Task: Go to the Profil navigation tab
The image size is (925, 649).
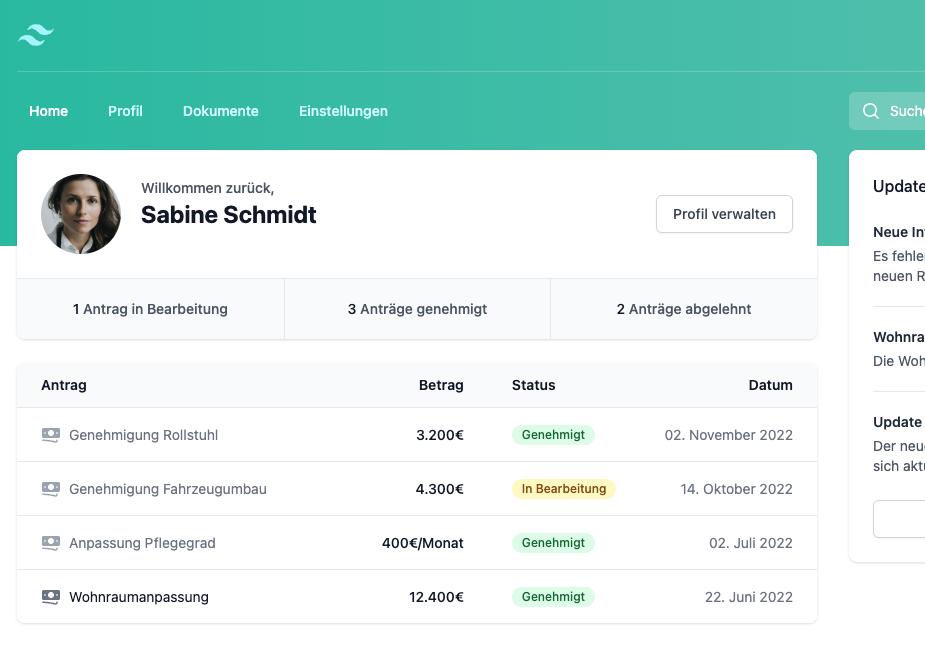Action: point(125,111)
